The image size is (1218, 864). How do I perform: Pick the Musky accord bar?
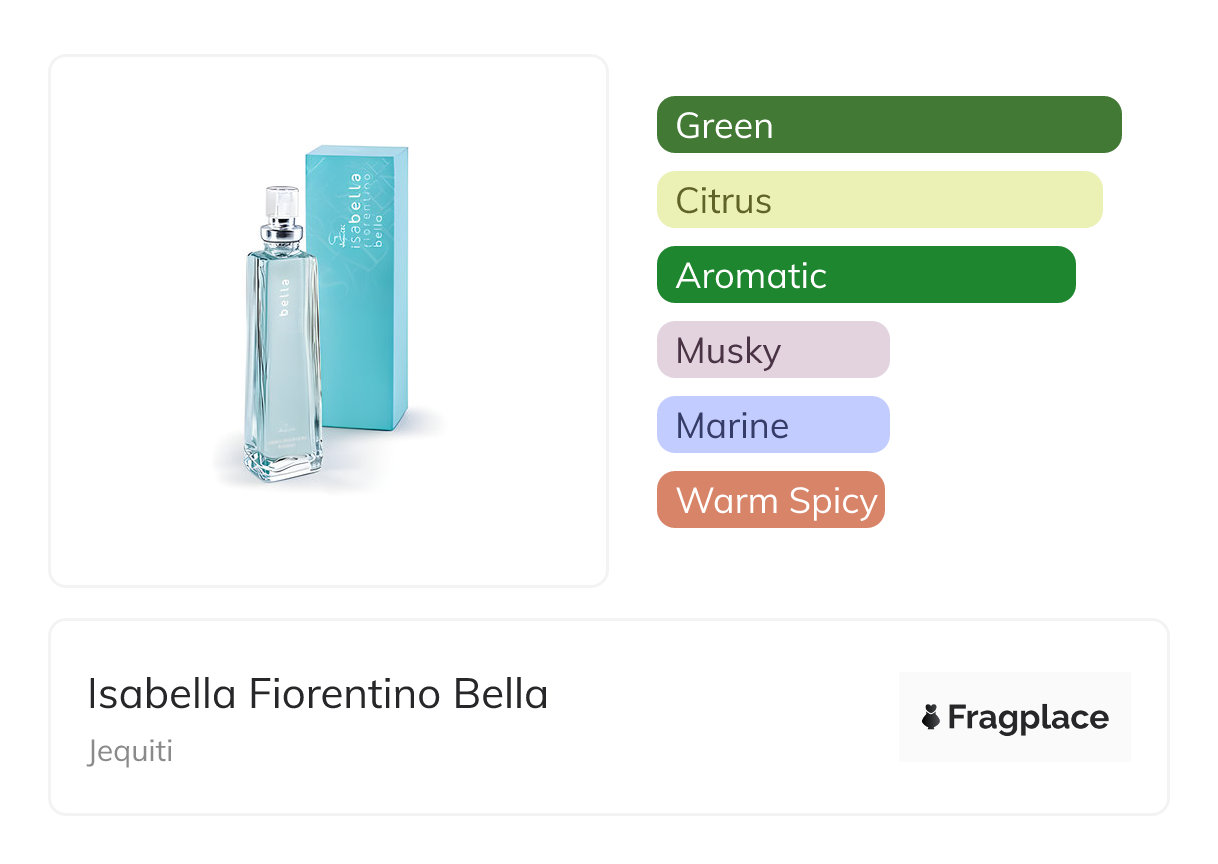click(x=772, y=350)
